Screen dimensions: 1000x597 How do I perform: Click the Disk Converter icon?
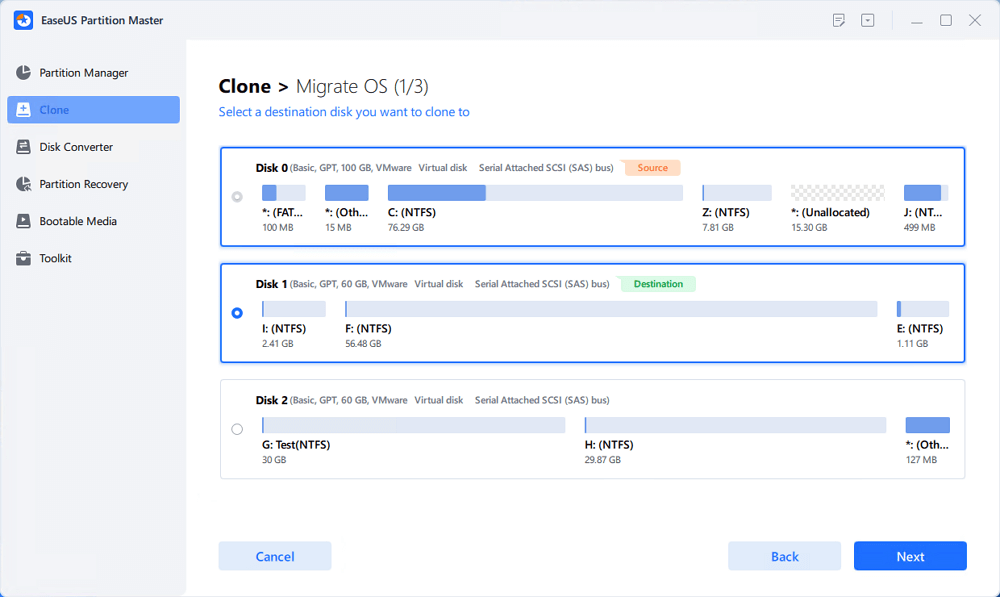23,147
